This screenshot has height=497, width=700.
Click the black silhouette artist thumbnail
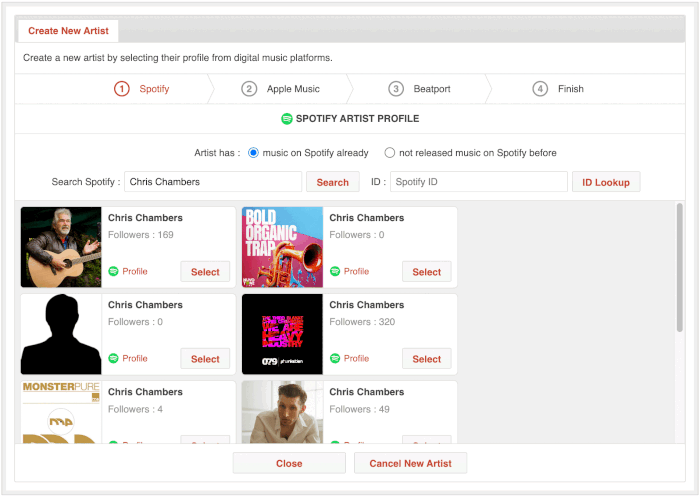[61, 334]
